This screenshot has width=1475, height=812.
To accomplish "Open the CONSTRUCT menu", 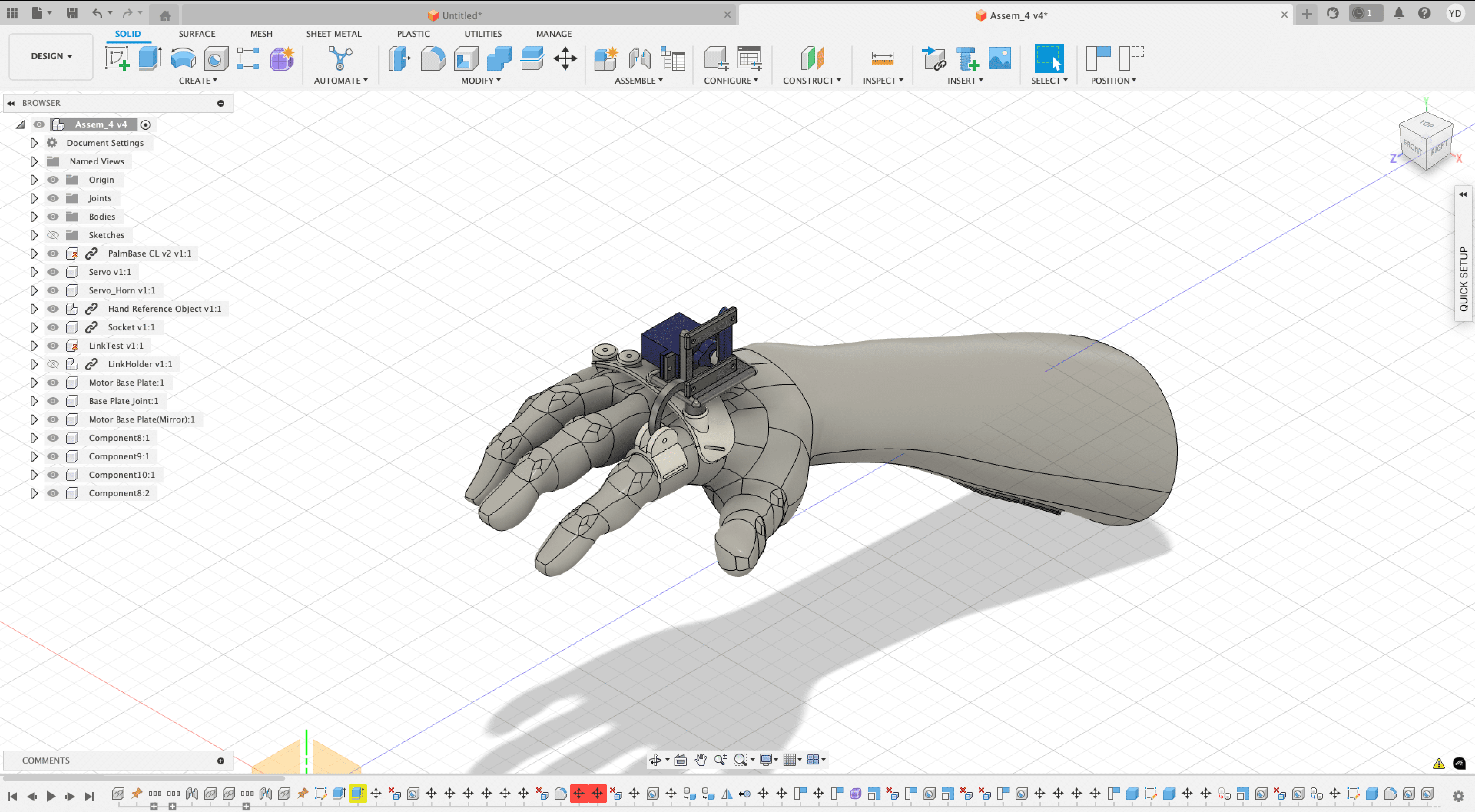I will [x=812, y=81].
